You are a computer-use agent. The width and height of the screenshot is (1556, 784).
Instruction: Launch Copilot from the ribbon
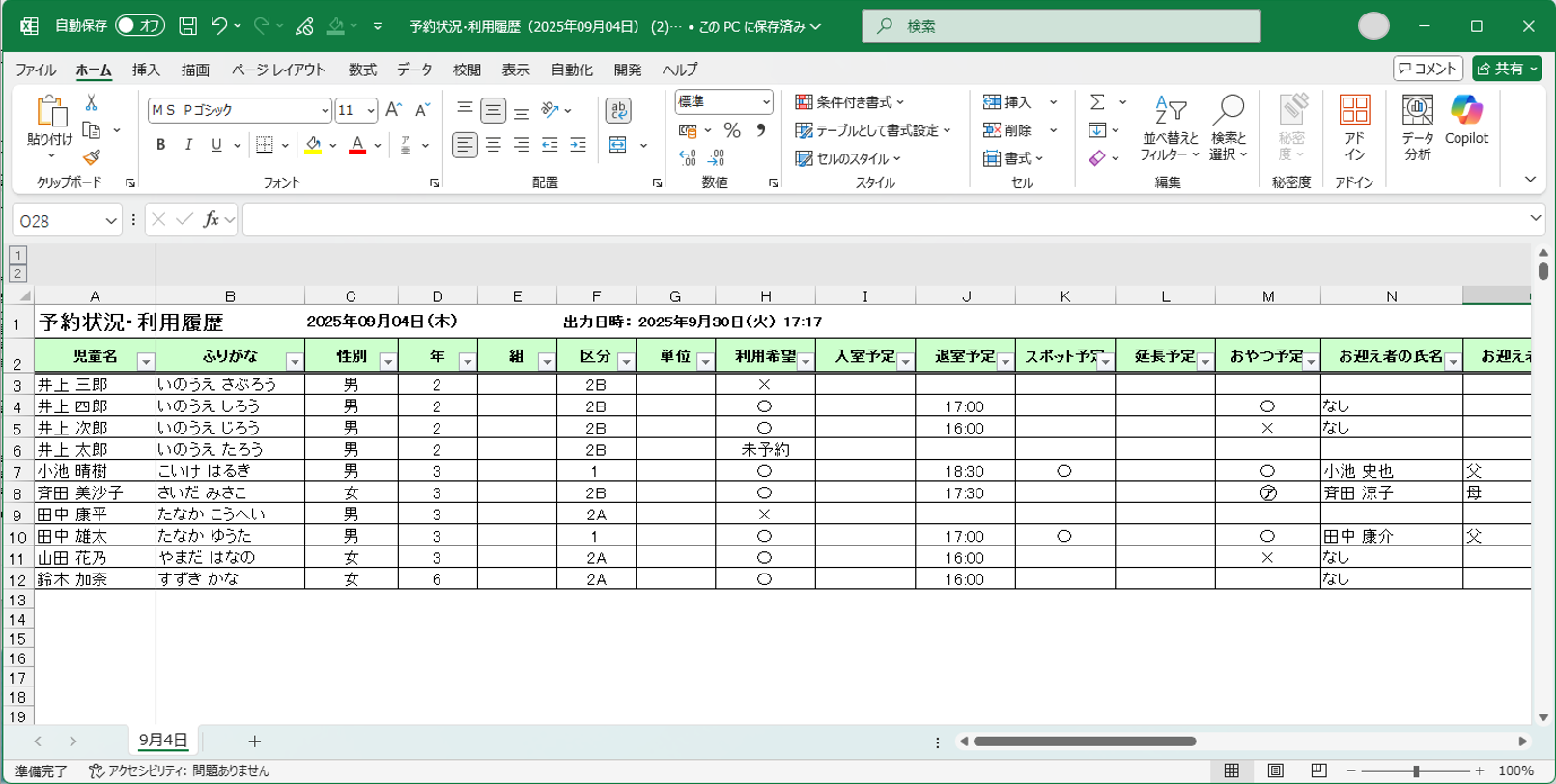(1466, 121)
